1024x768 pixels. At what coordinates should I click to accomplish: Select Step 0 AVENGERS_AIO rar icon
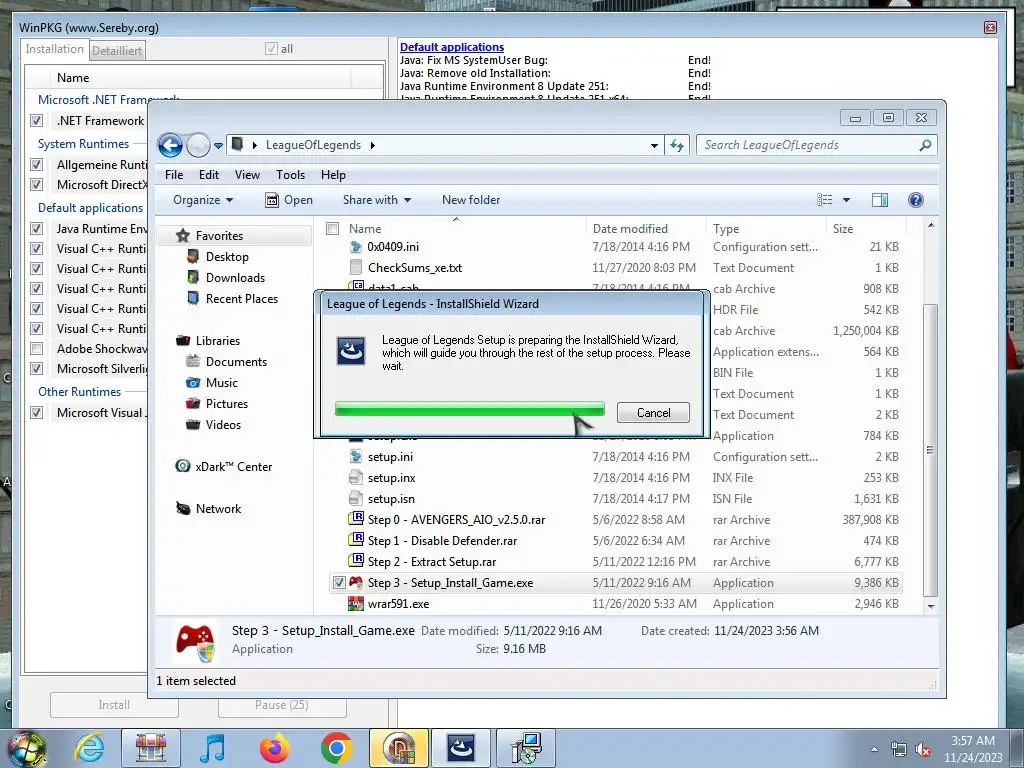(x=356, y=519)
